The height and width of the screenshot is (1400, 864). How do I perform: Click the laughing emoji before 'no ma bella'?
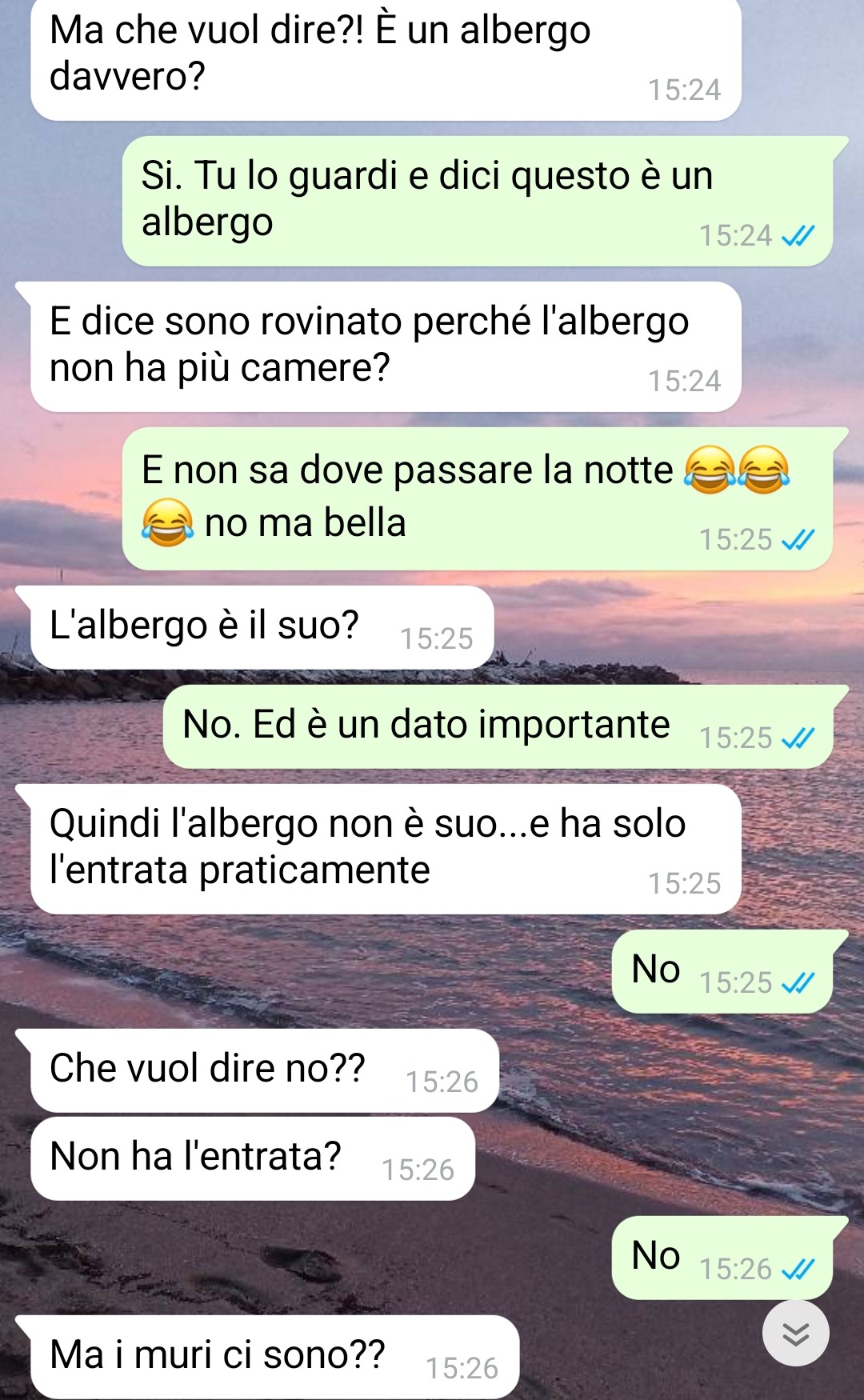[167, 523]
